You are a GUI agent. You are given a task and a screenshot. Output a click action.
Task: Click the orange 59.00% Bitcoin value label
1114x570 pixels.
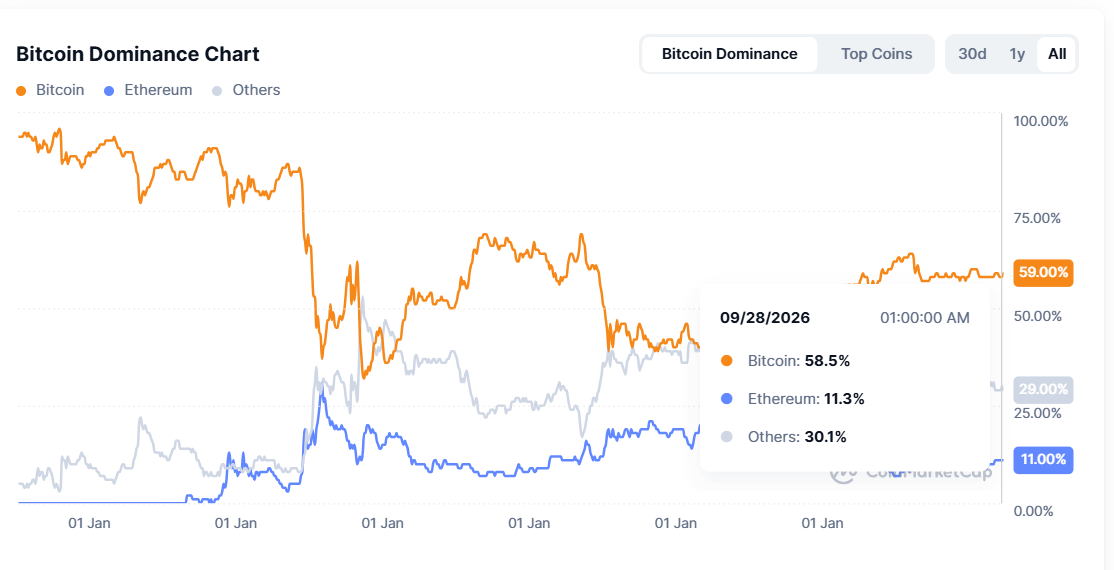tap(1043, 272)
